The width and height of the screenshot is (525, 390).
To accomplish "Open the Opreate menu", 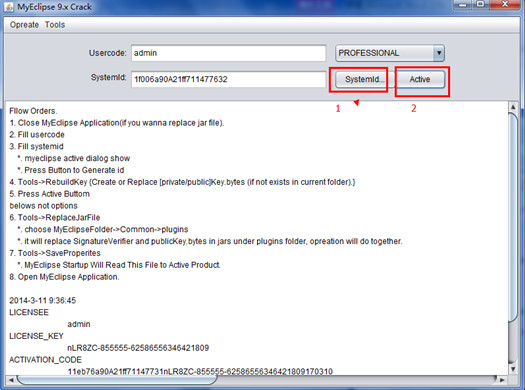I will pos(24,25).
